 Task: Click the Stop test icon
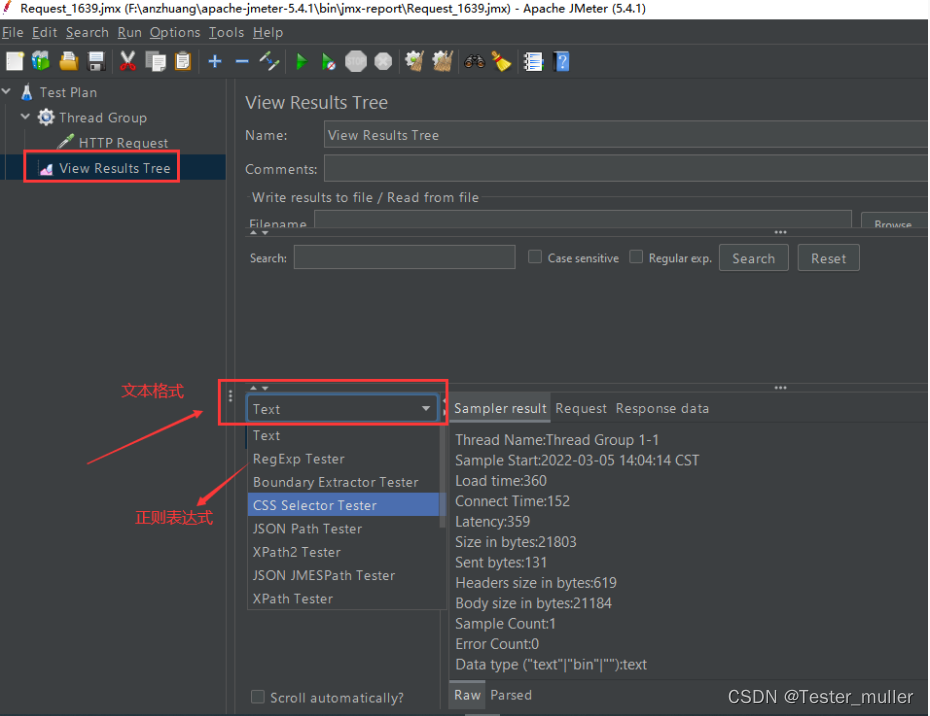coord(356,61)
